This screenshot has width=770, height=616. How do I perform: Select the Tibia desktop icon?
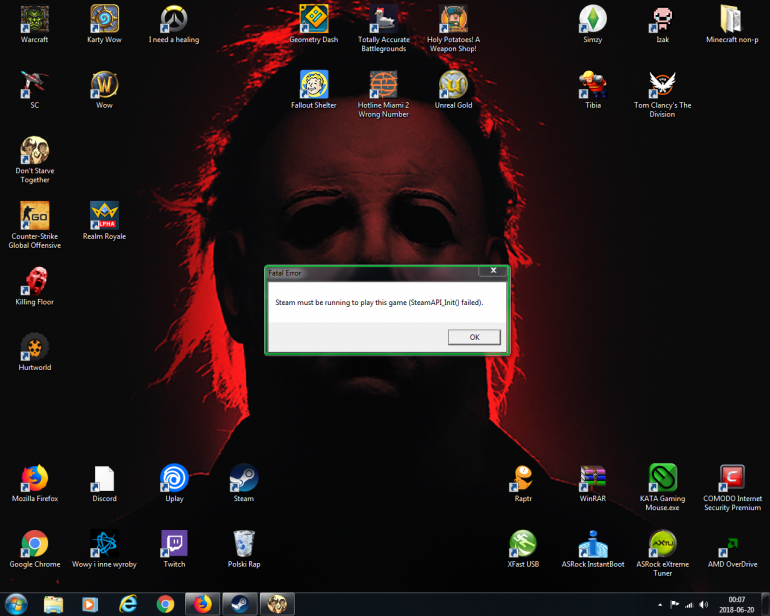pos(593,89)
